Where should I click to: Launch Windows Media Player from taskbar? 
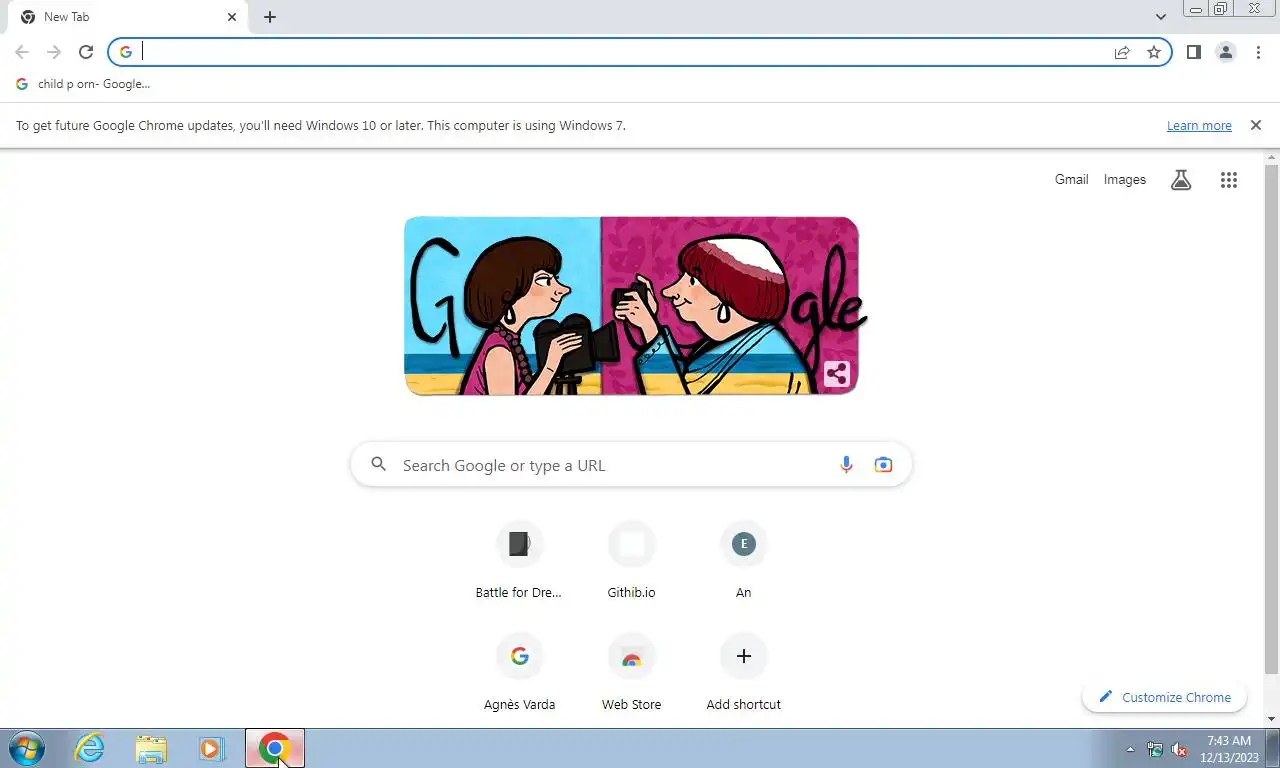tap(211, 748)
